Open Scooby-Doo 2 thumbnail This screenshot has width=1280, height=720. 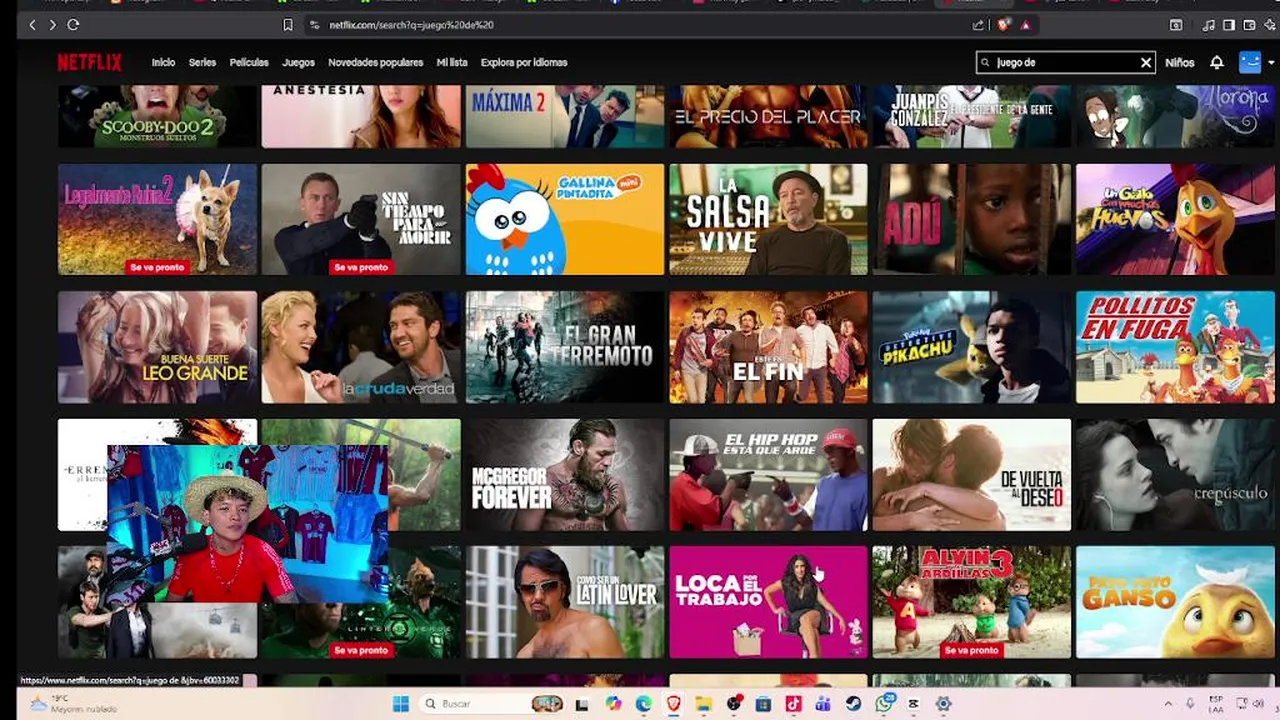click(x=157, y=116)
